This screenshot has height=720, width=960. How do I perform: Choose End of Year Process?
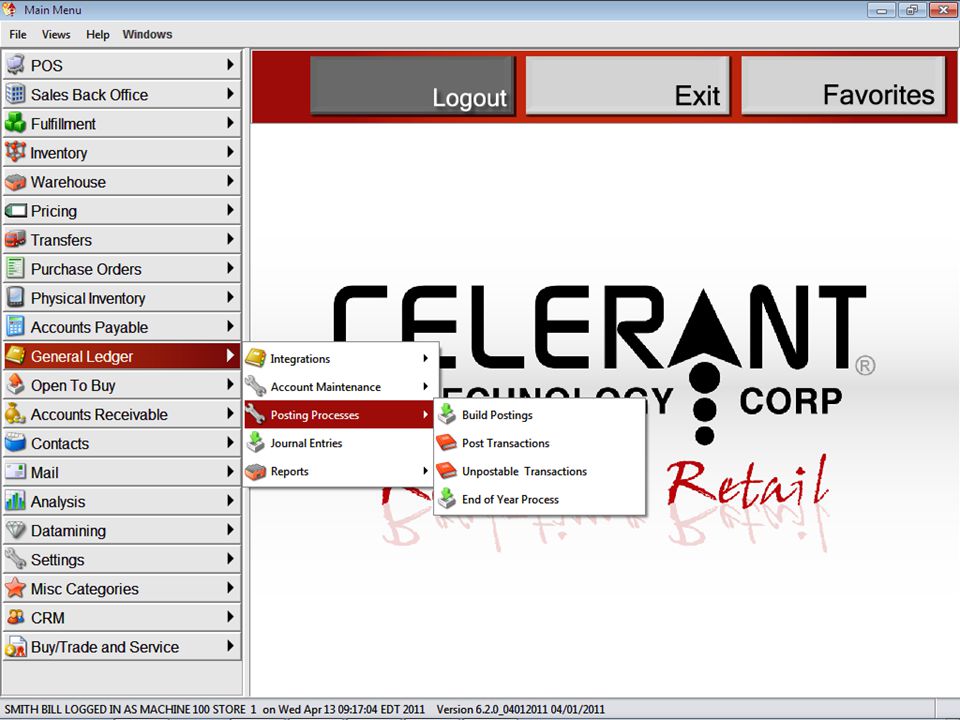tap(539, 499)
